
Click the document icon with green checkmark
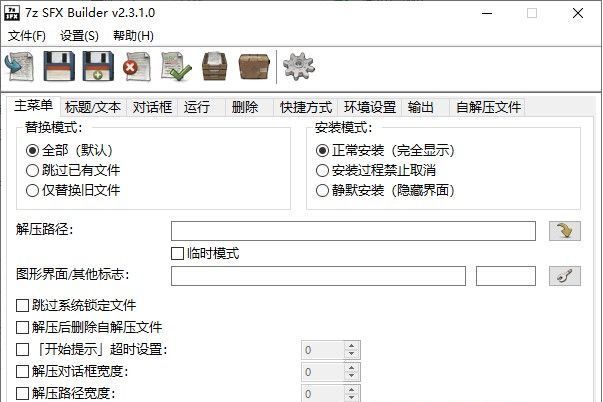pos(176,67)
